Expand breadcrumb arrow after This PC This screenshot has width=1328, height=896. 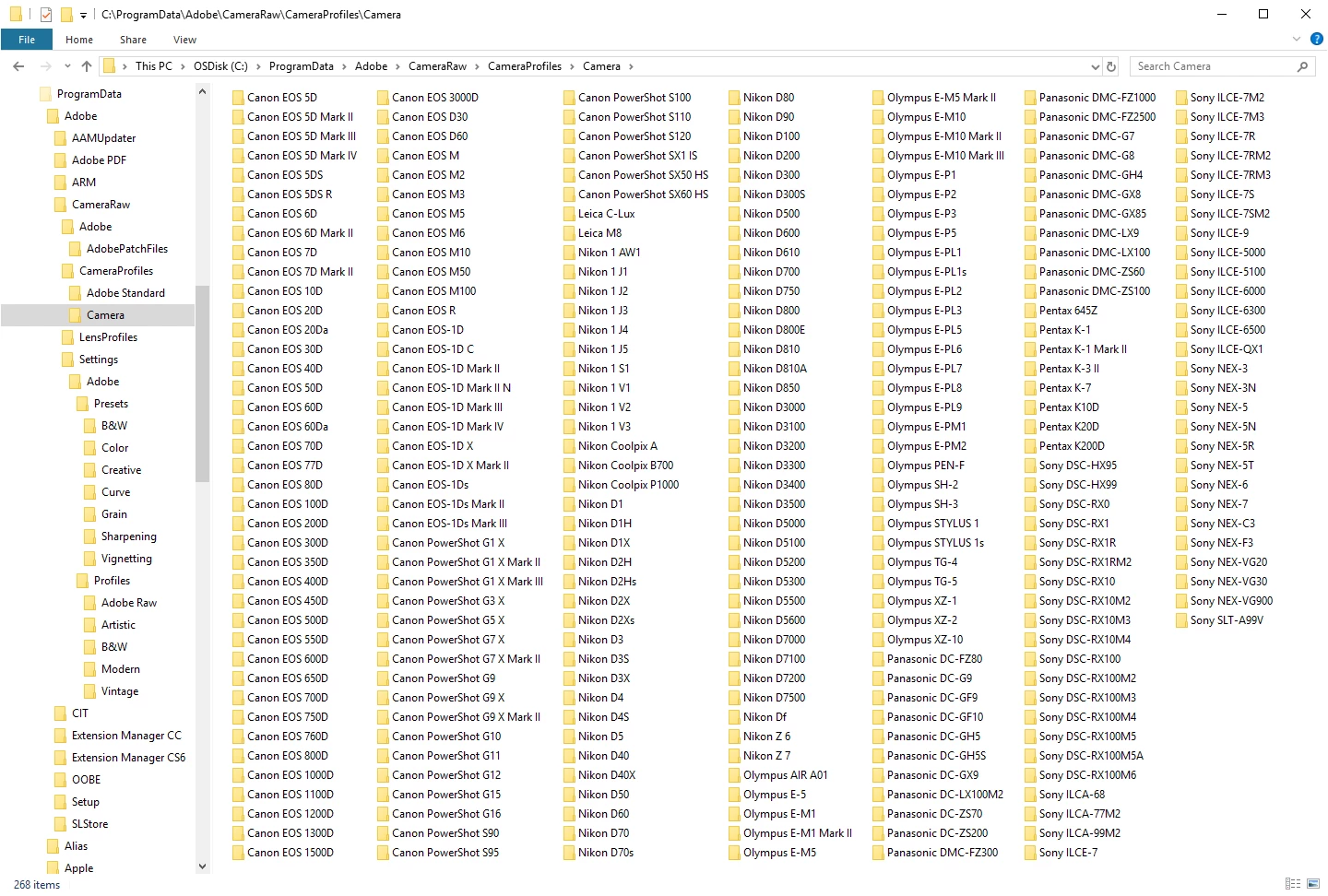tap(183, 66)
